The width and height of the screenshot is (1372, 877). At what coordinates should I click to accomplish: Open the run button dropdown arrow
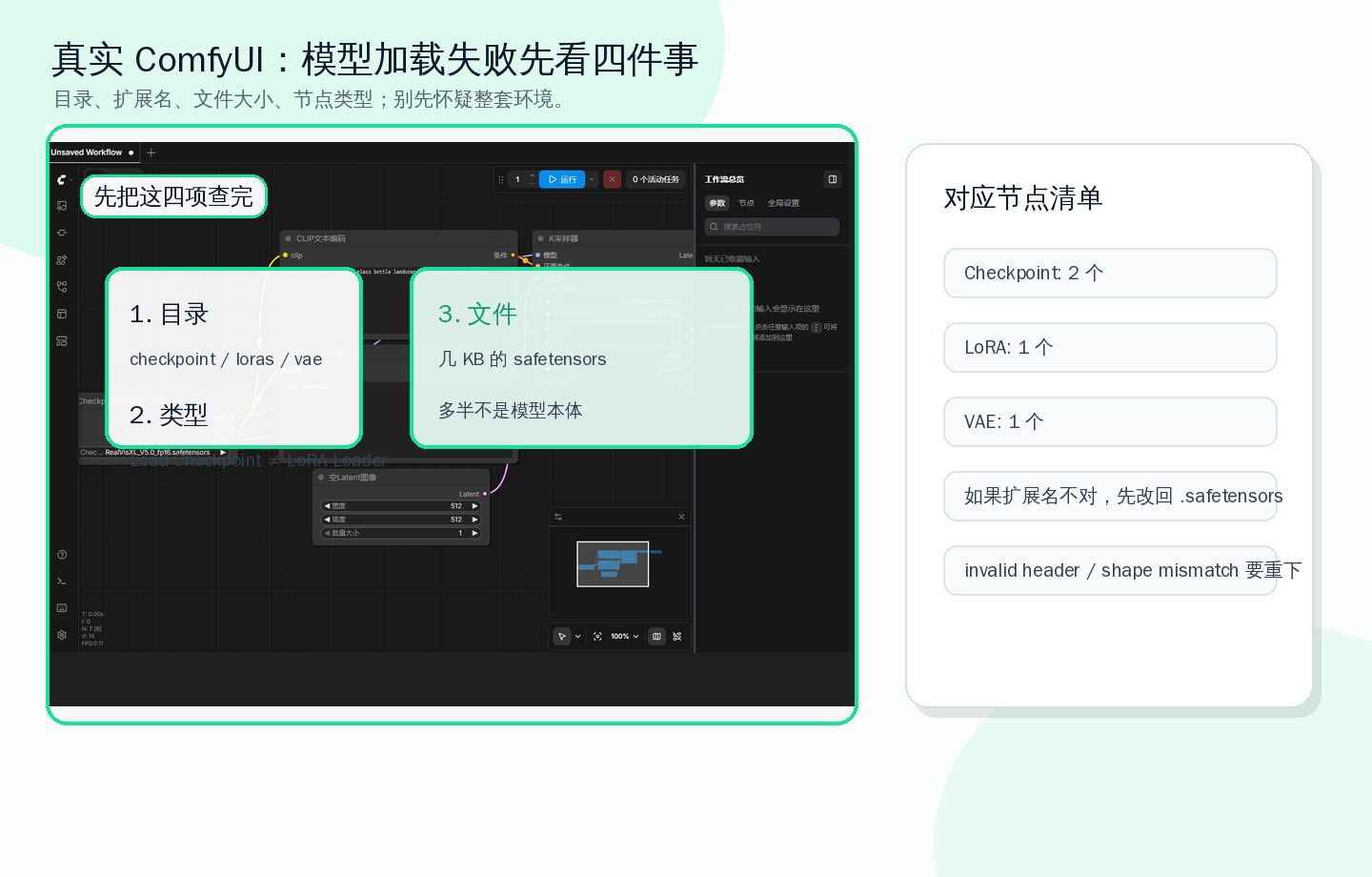592,179
